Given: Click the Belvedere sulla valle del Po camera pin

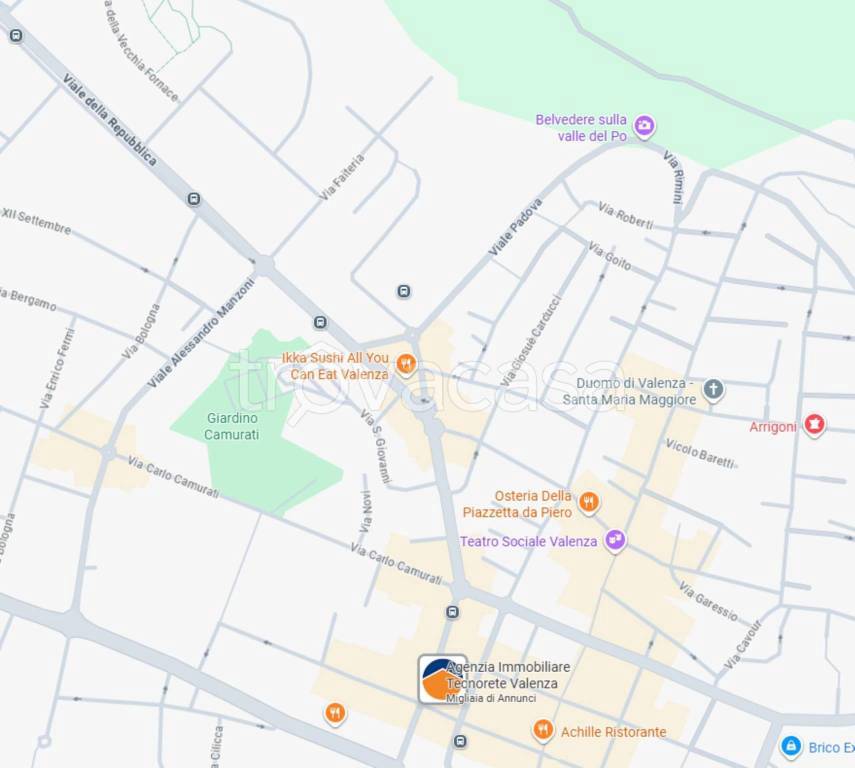Looking at the screenshot, I should coord(644,126).
